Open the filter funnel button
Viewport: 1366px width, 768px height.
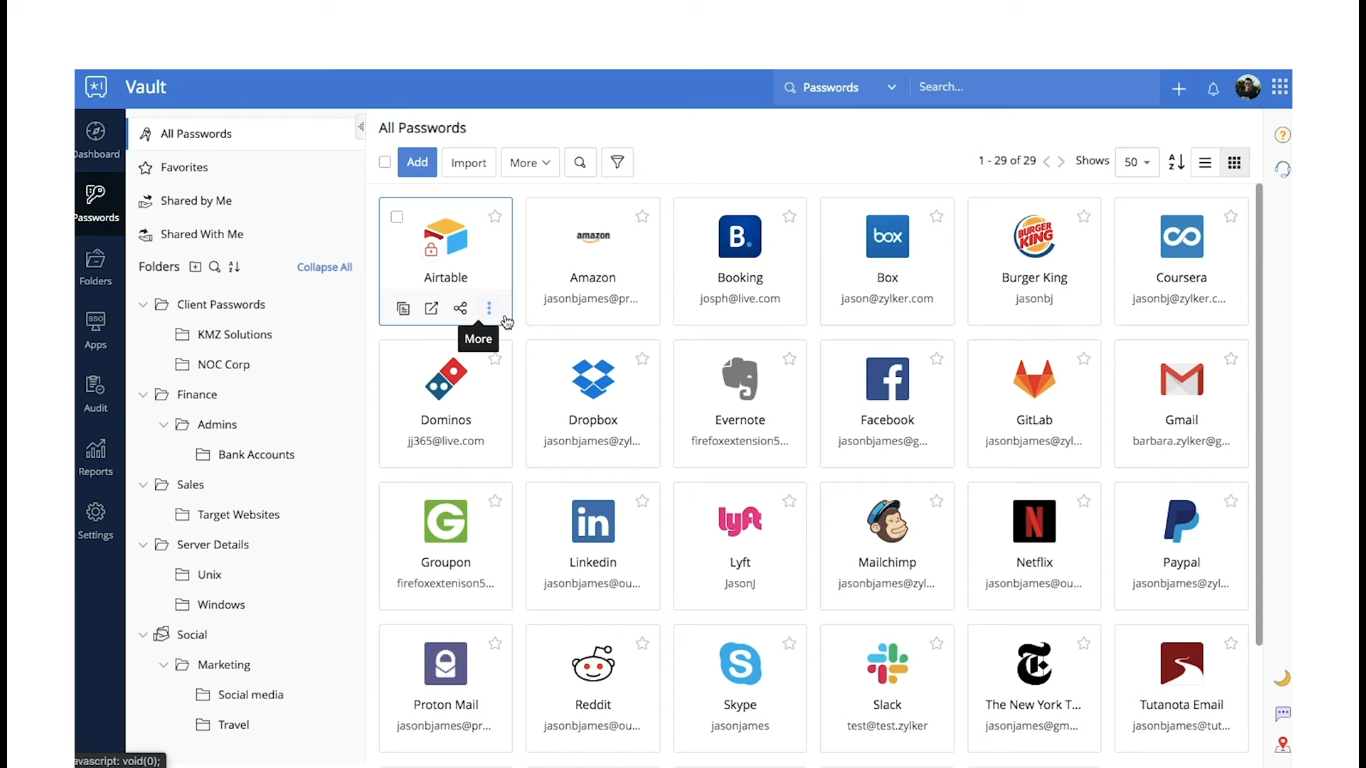click(617, 162)
